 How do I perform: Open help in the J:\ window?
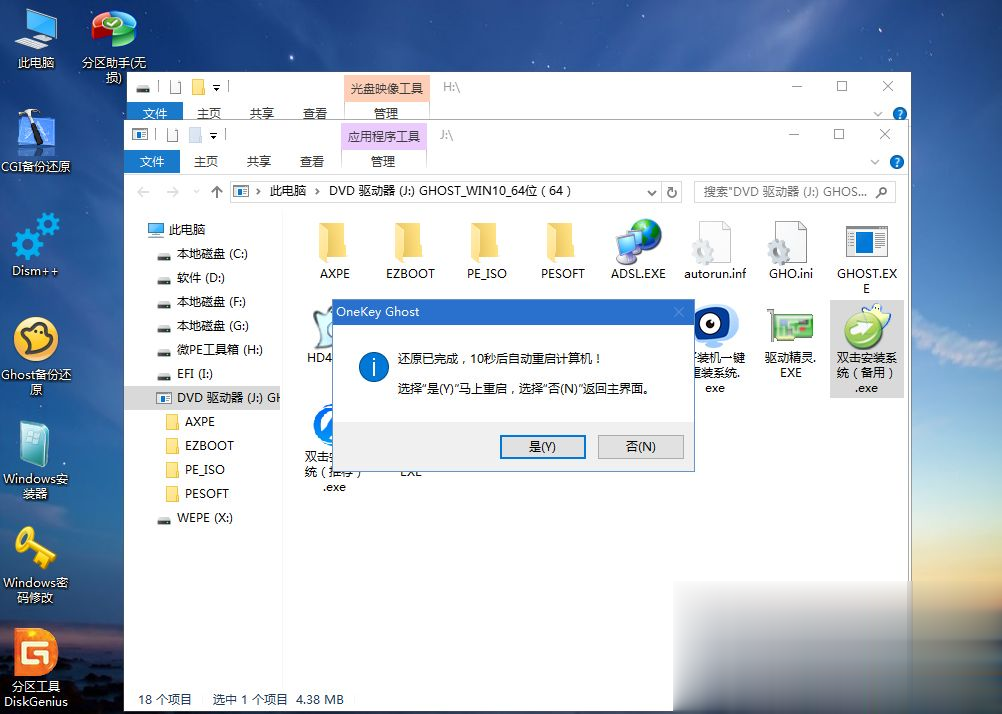coord(897,162)
